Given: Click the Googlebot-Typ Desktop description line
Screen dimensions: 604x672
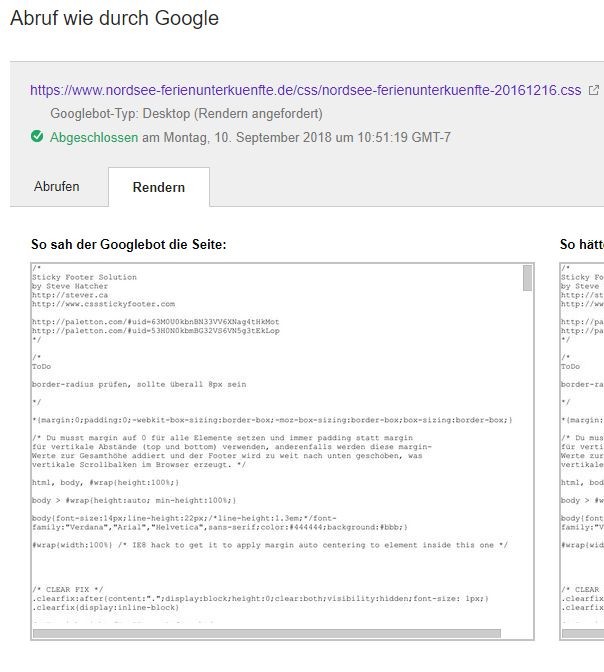Looking at the screenshot, I should [x=186, y=114].
